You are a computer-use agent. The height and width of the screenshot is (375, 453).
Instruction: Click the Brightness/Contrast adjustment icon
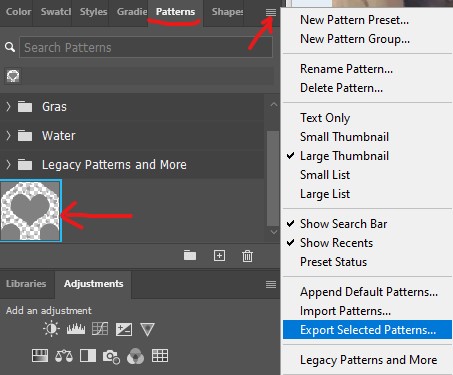[x=52, y=329]
